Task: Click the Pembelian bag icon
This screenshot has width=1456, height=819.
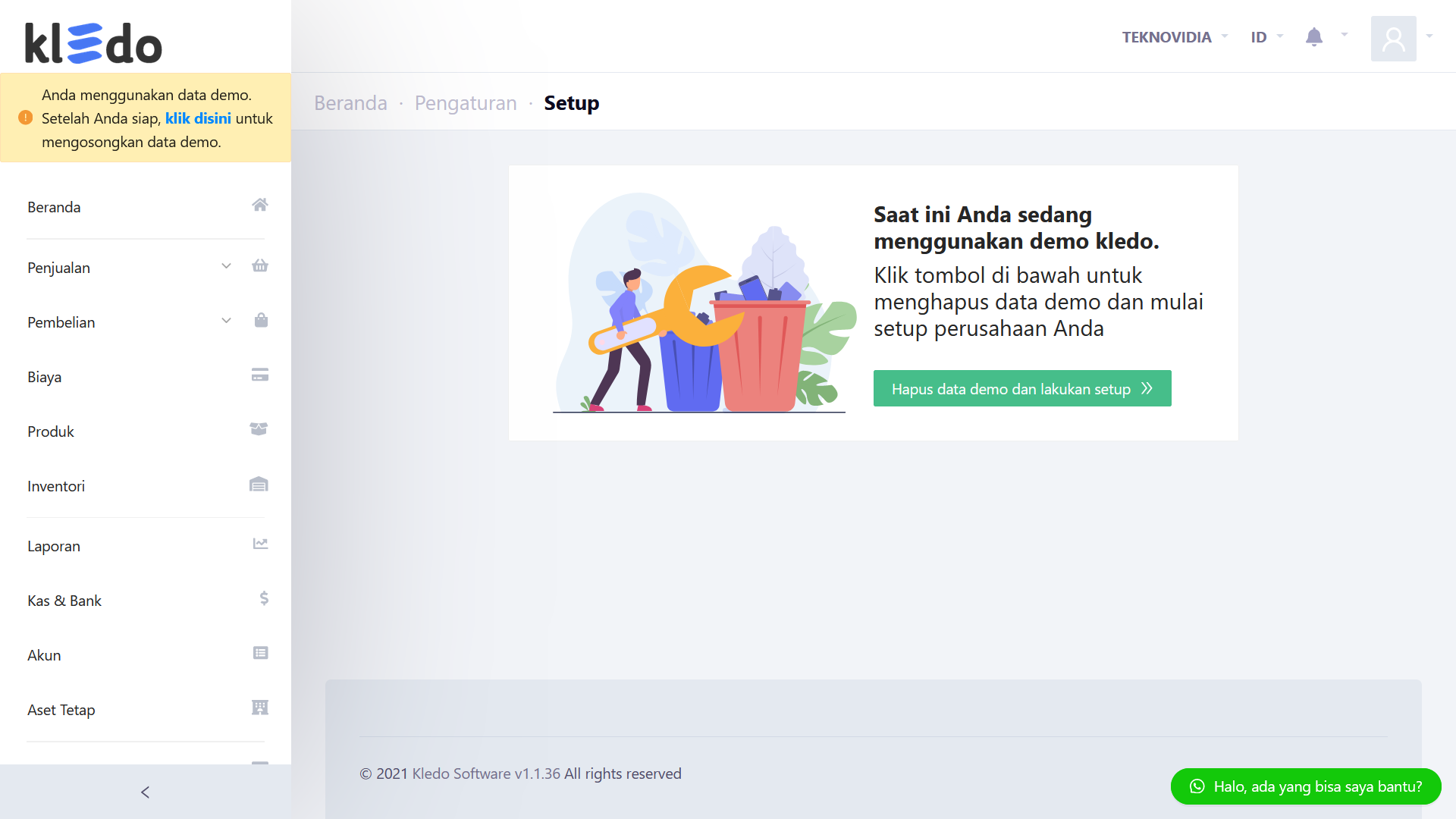Action: click(260, 320)
